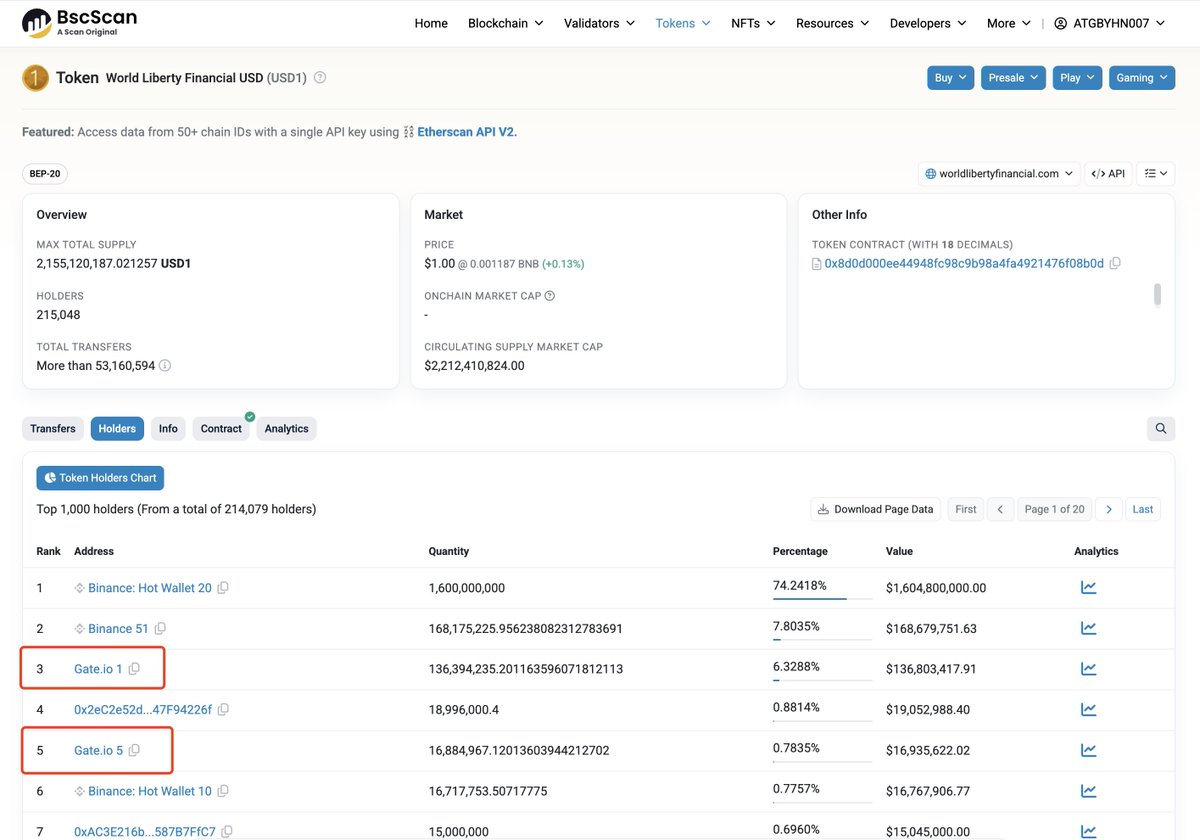Open the Gaming dropdown button
This screenshot has width=1200, height=840.
pyautogui.click(x=1142, y=78)
